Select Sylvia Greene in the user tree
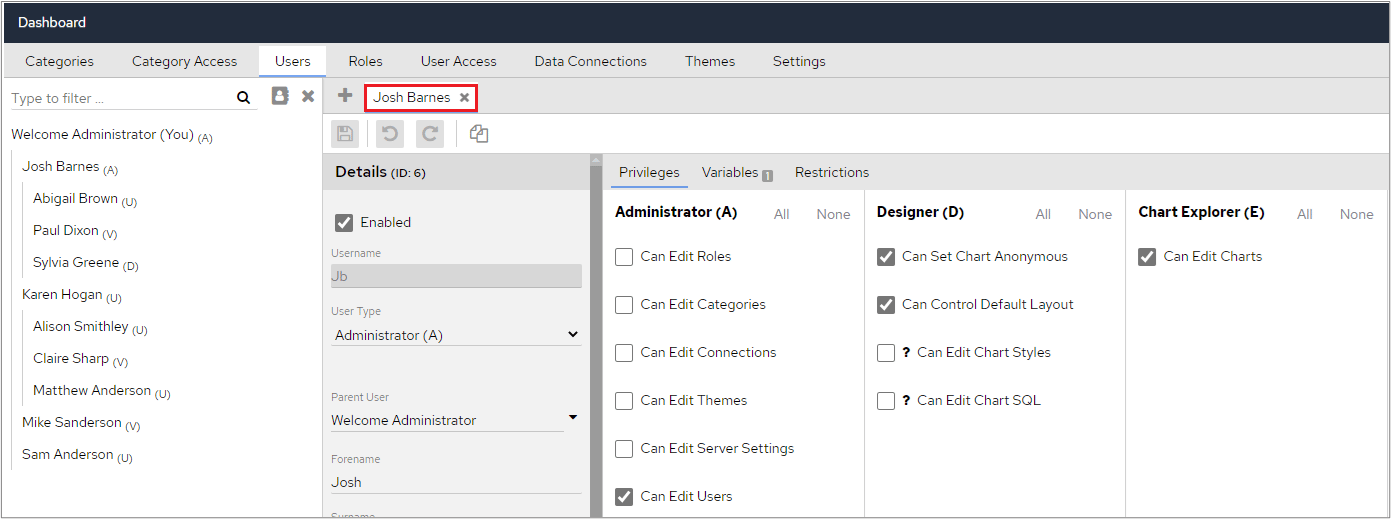The height and width of the screenshot is (519, 1391). pos(86,263)
